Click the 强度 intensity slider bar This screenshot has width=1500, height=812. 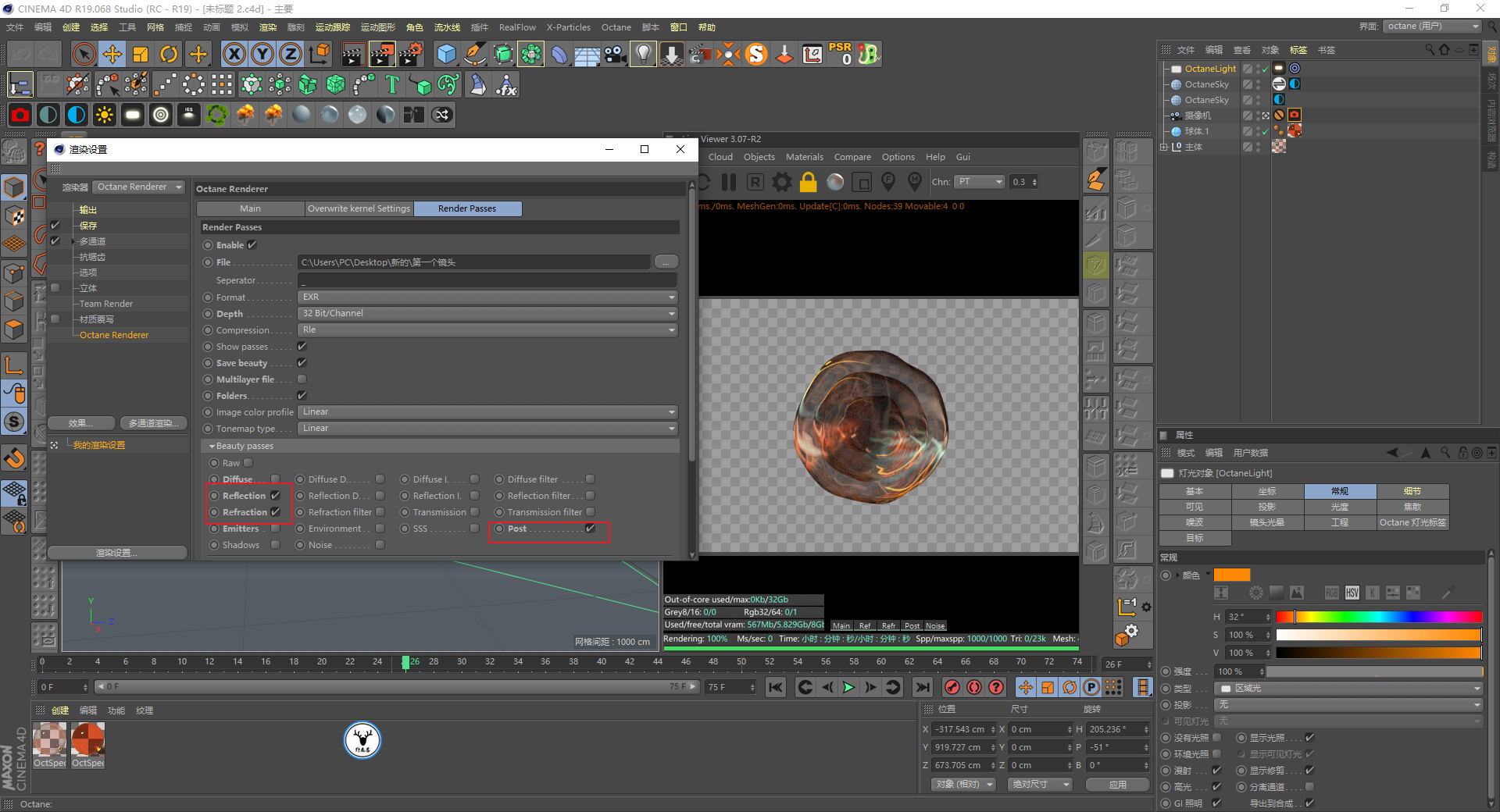(x=1374, y=671)
